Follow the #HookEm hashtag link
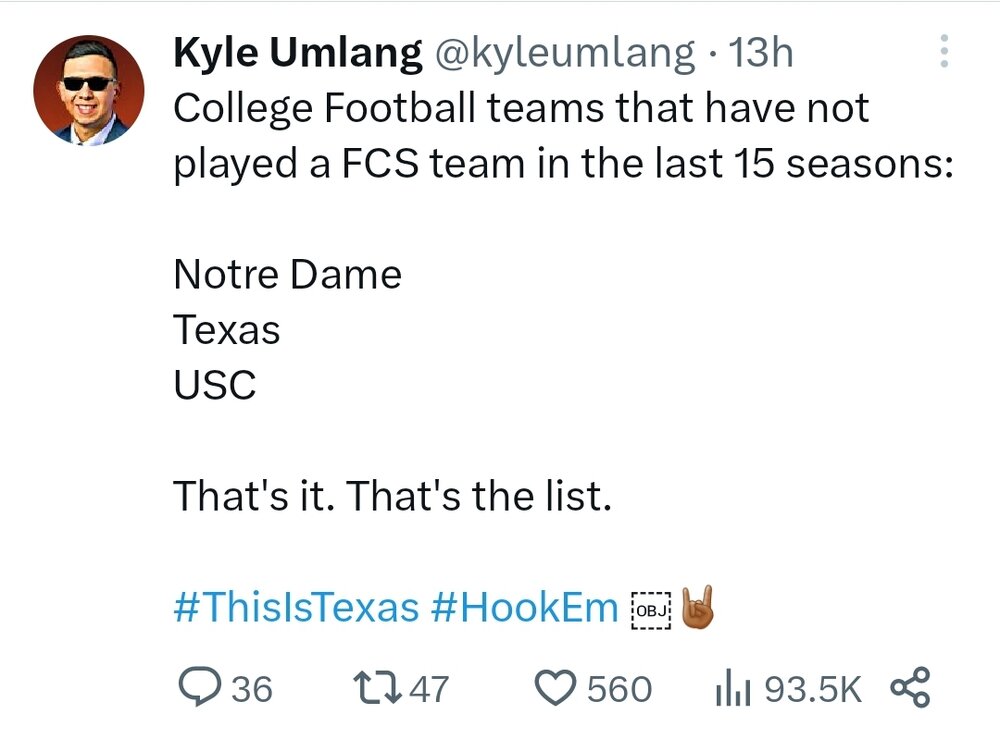1000x739 pixels. (526, 607)
